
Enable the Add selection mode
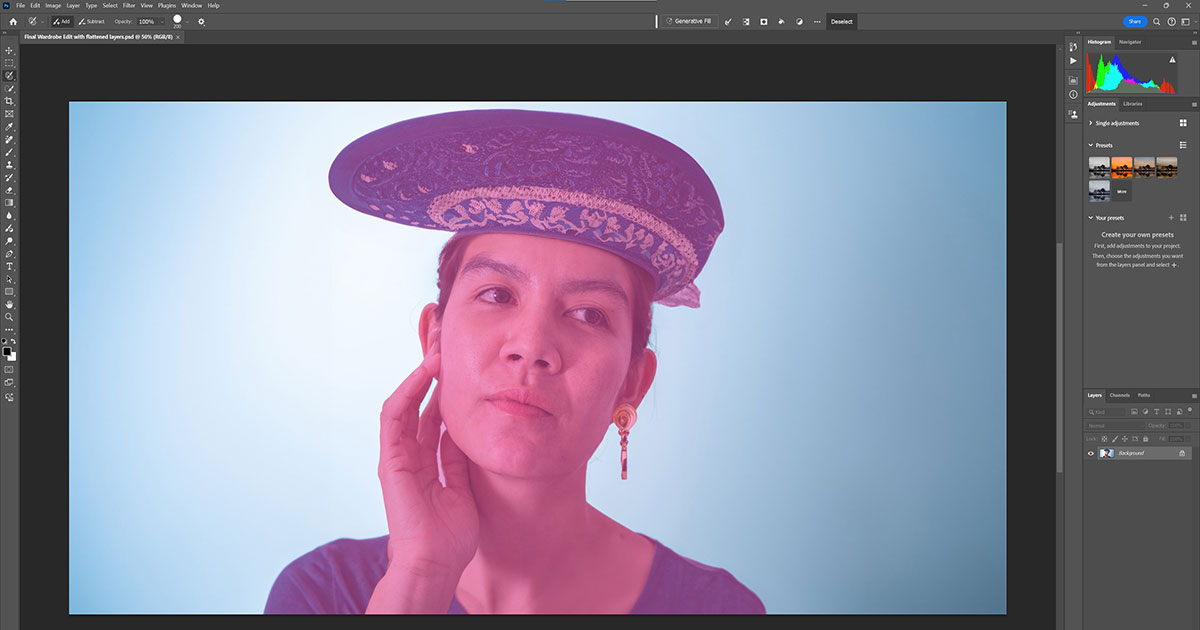[61, 21]
